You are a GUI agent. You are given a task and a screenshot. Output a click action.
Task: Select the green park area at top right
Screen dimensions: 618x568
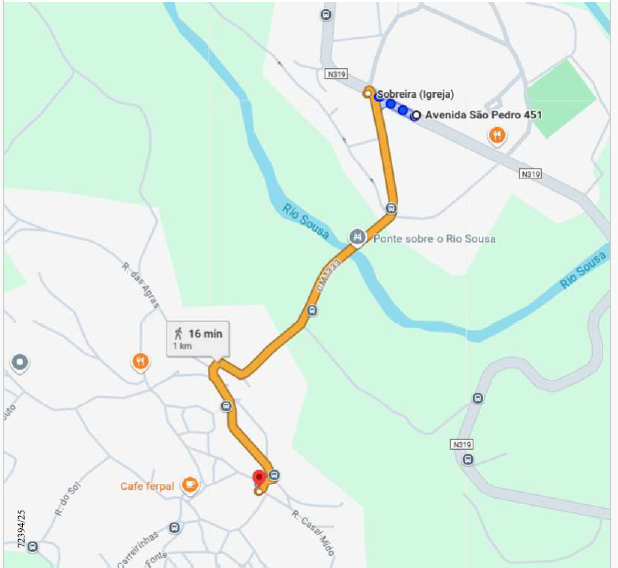tap(561, 99)
